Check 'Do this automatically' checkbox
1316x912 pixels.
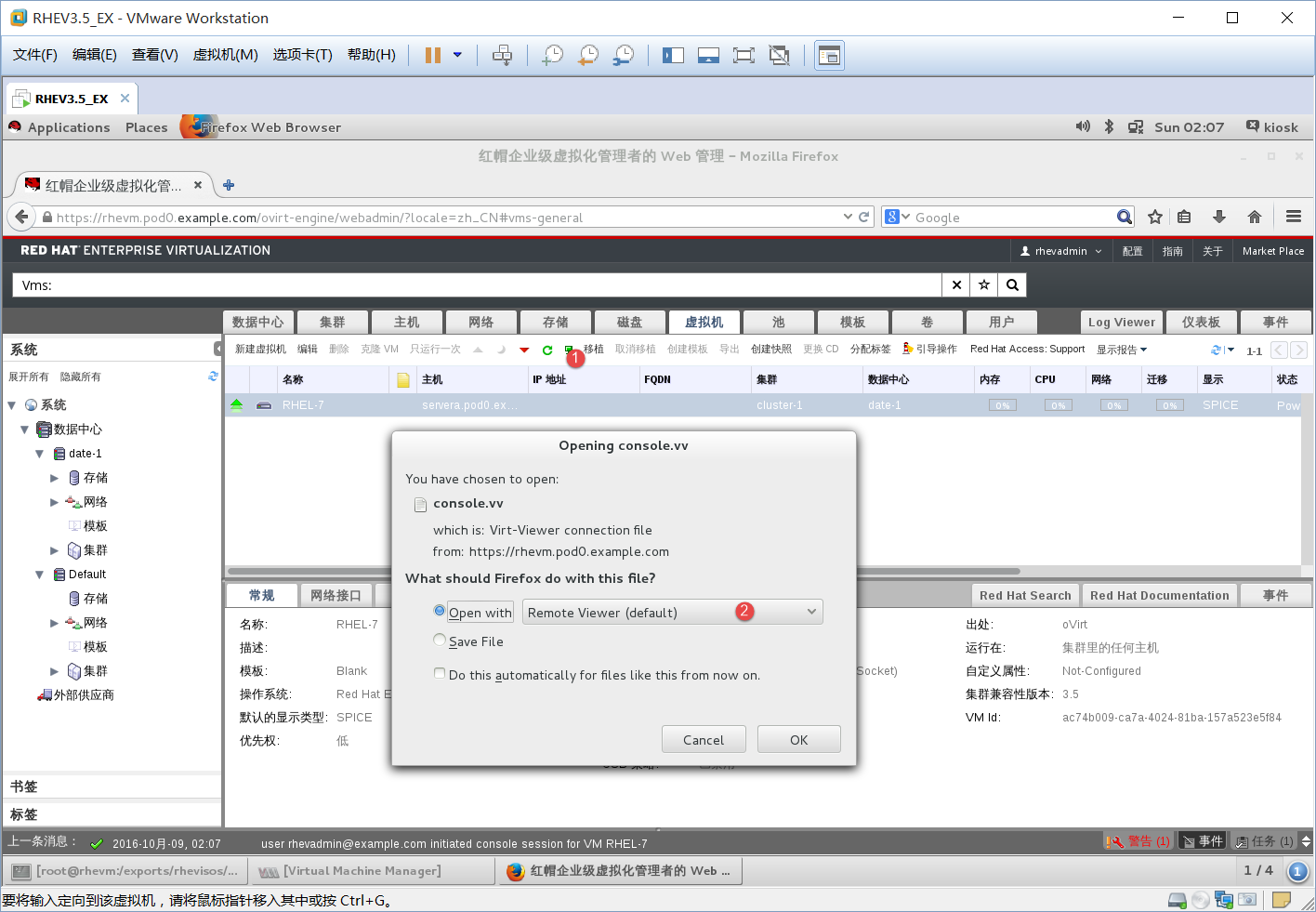440,673
